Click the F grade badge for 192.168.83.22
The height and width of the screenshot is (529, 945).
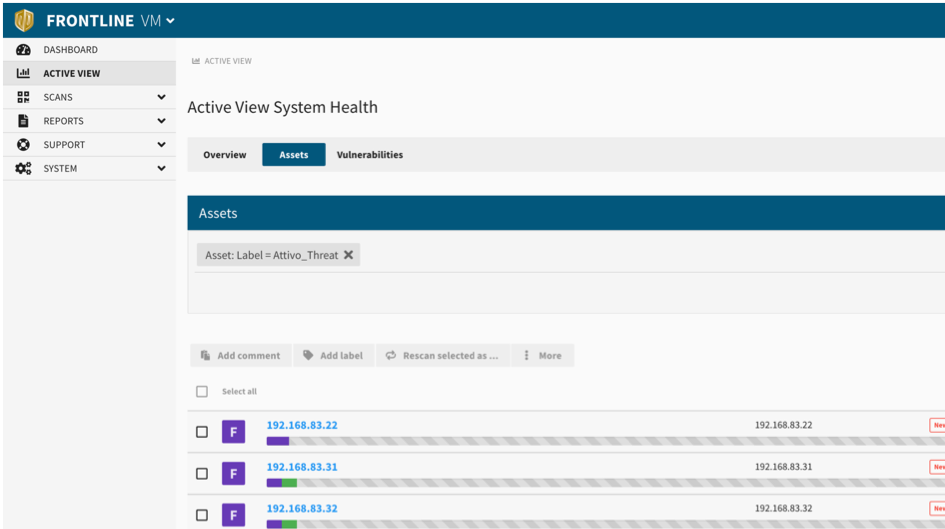point(233,432)
